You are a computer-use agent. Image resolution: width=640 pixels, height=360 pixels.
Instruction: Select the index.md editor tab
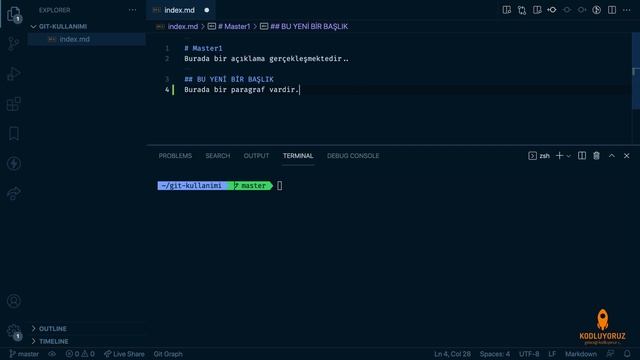point(180,10)
